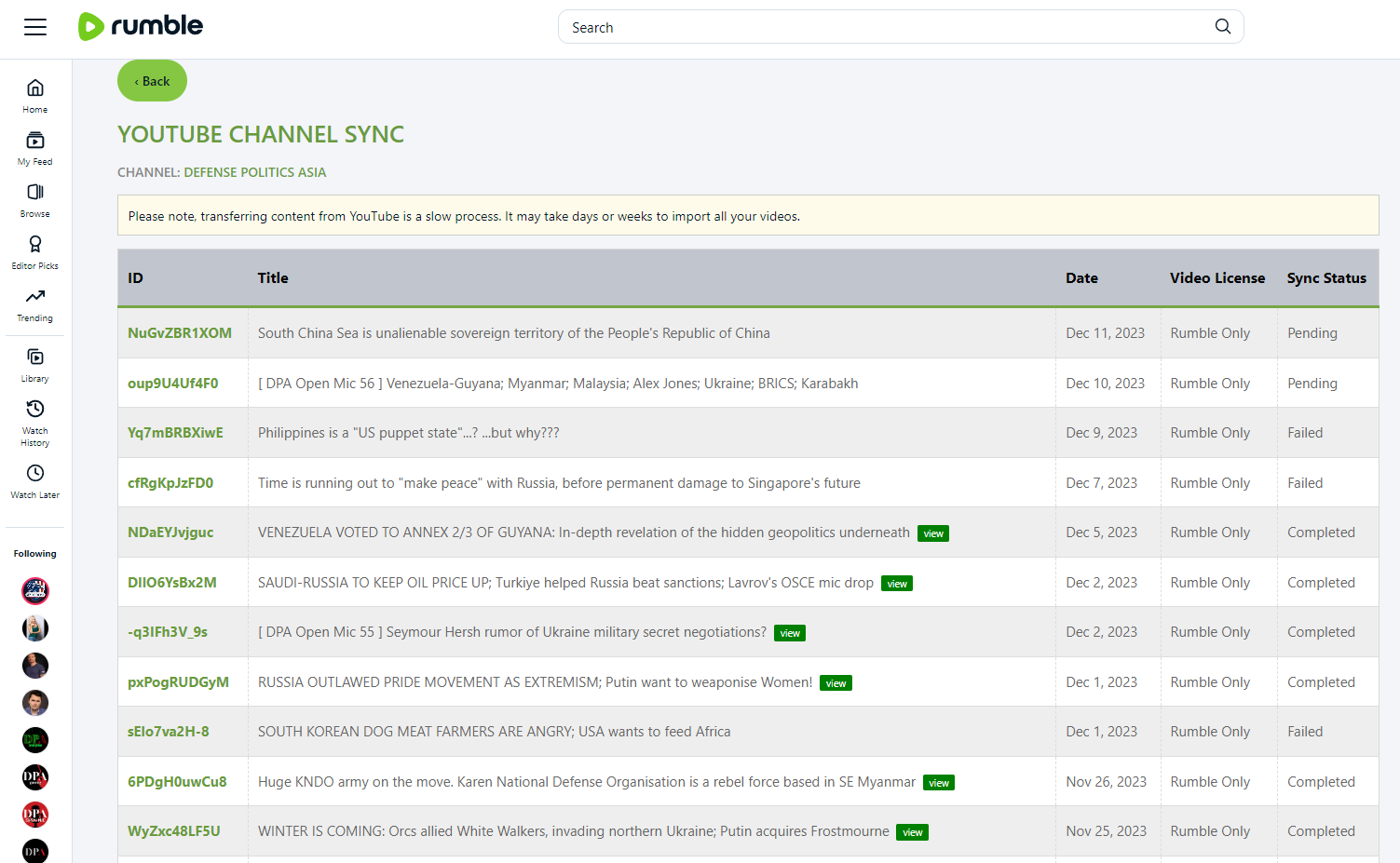Click inside the Search field
The height and width of the screenshot is (863, 1400).
(x=885, y=27)
